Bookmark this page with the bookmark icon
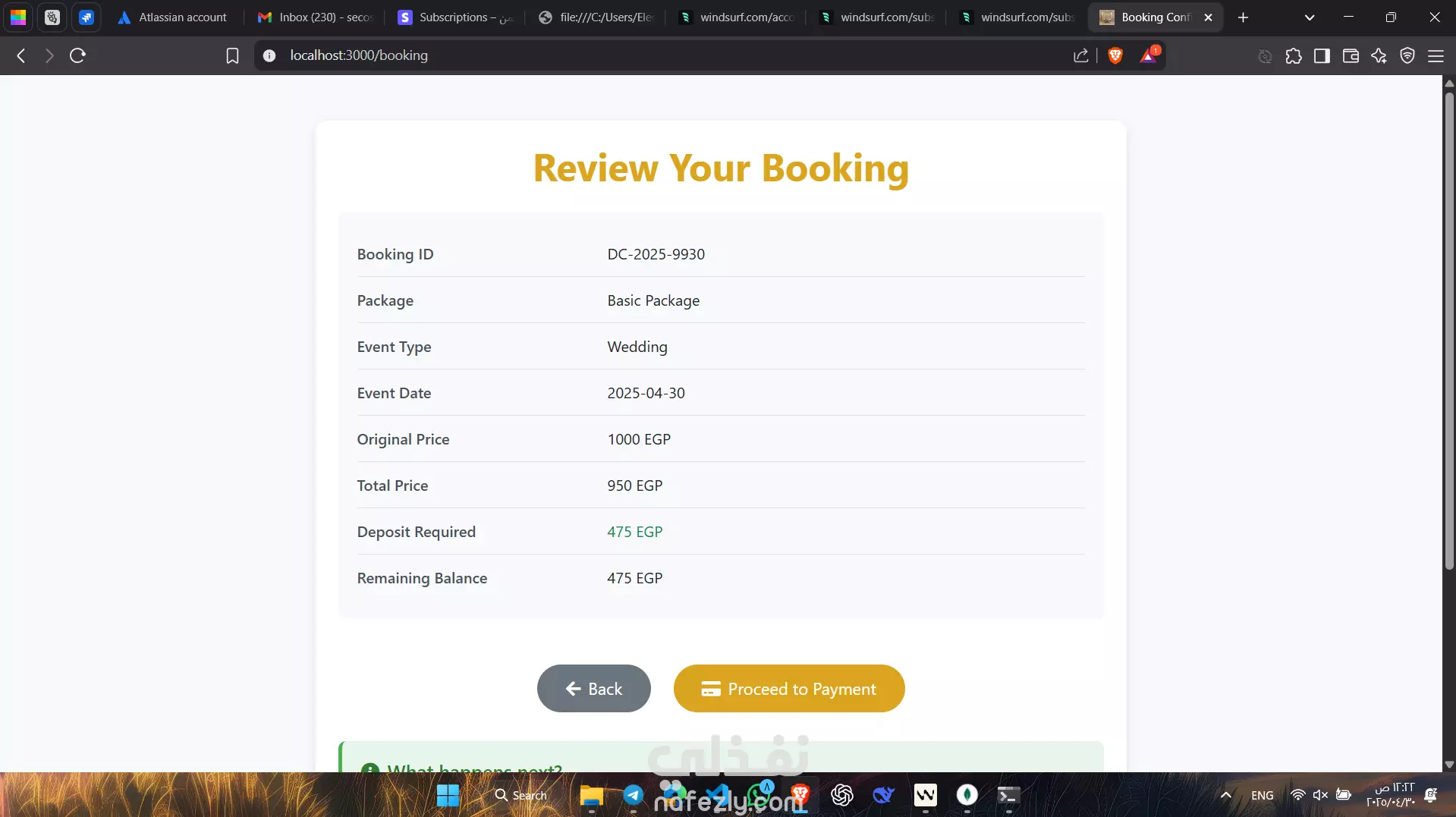Screen dimensions: 1456x817 [x=232, y=55]
